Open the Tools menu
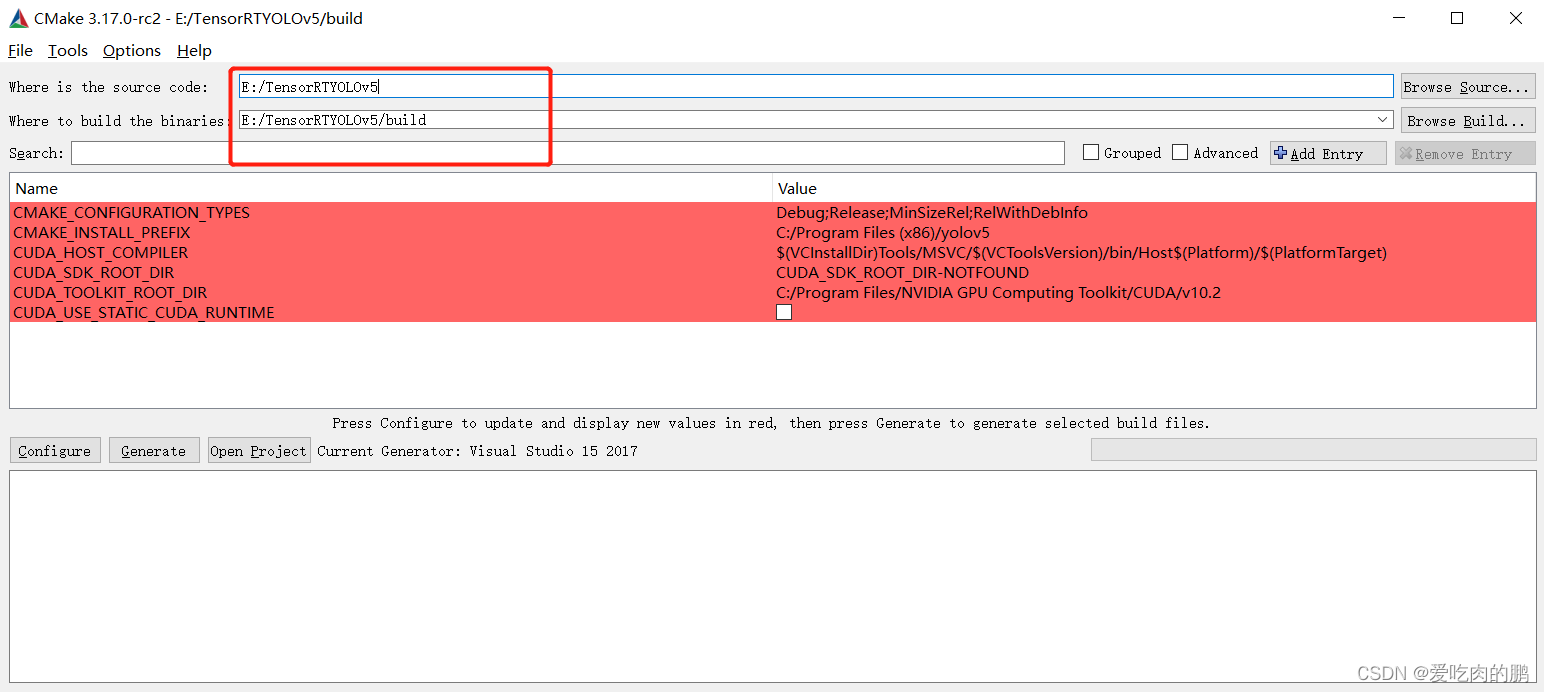The width and height of the screenshot is (1544, 692). (x=67, y=50)
